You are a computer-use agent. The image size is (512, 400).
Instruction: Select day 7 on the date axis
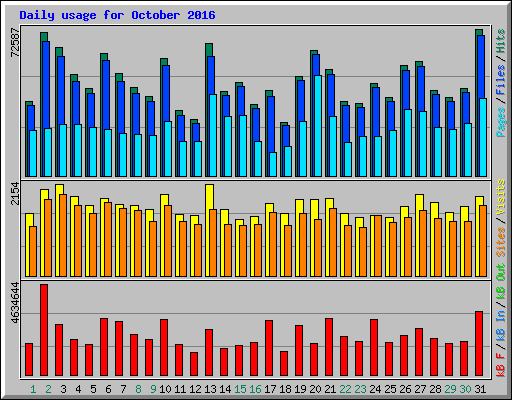point(123,389)
